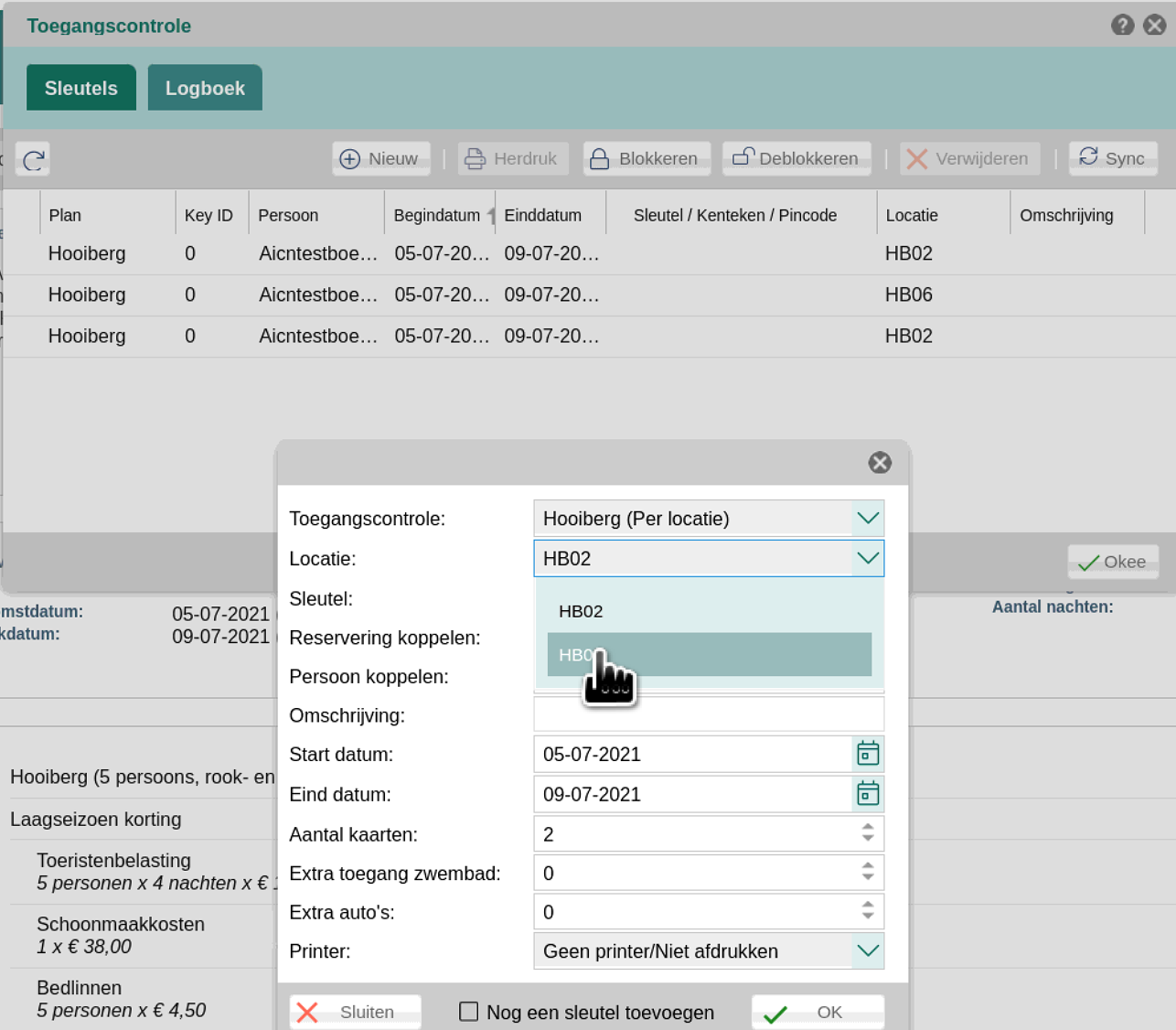Select HB02 in the Locatie list
The height and width of the screenshot is (1030, 1176).
(709, 611)
